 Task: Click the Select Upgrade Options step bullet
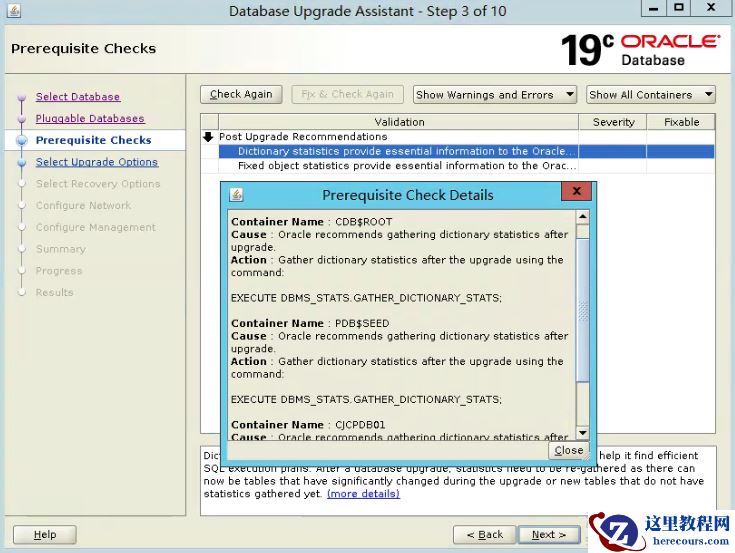pos(22,162)
